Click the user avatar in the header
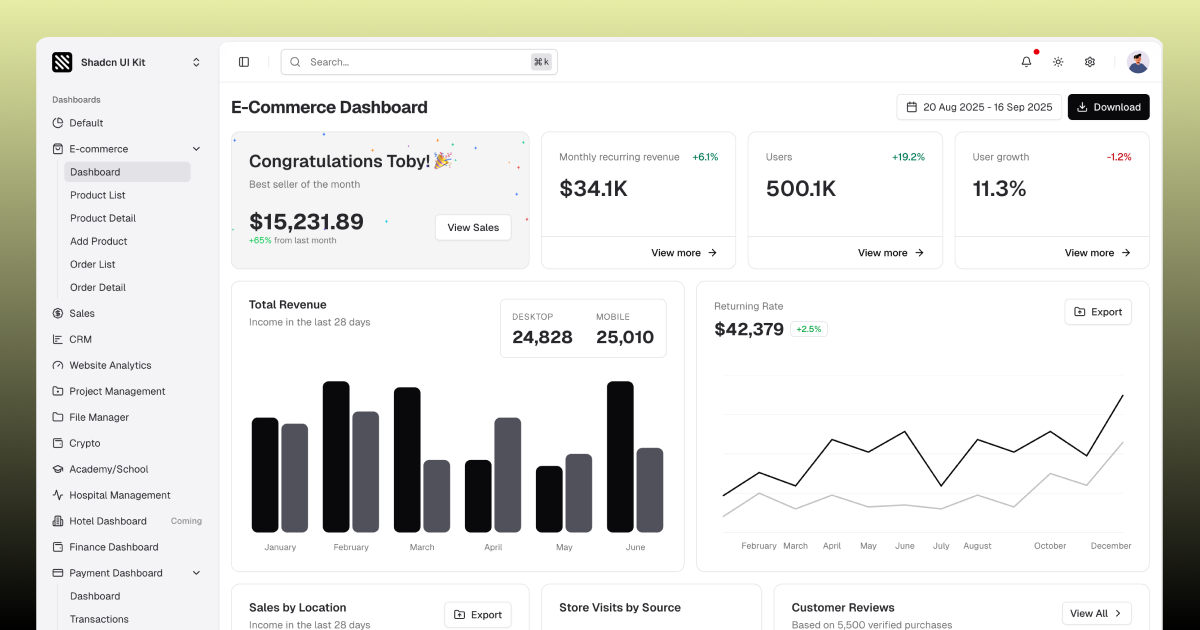 pyautogui.click(x=1137, y=61)
